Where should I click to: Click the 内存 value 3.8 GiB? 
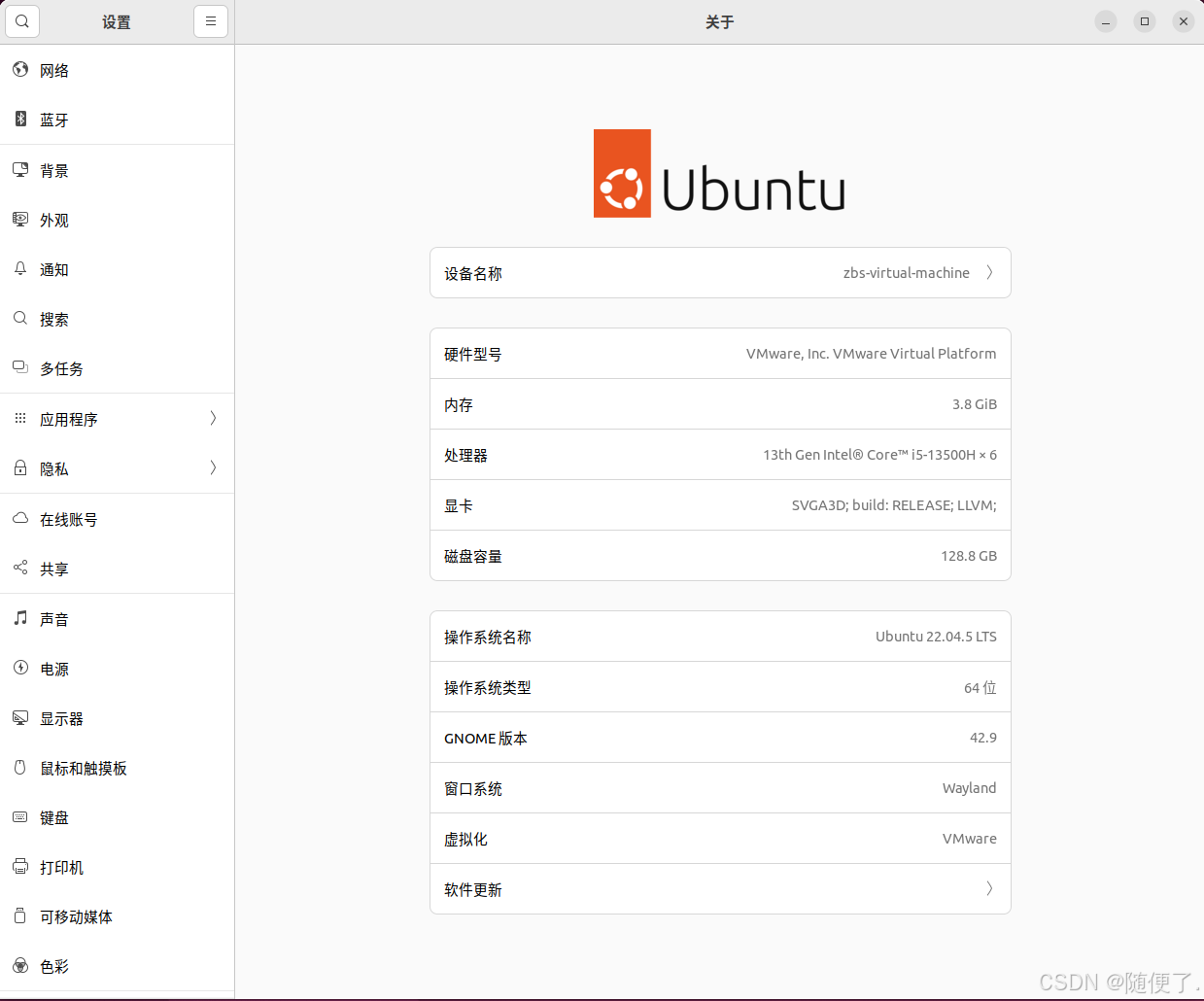tap(975, 404)
